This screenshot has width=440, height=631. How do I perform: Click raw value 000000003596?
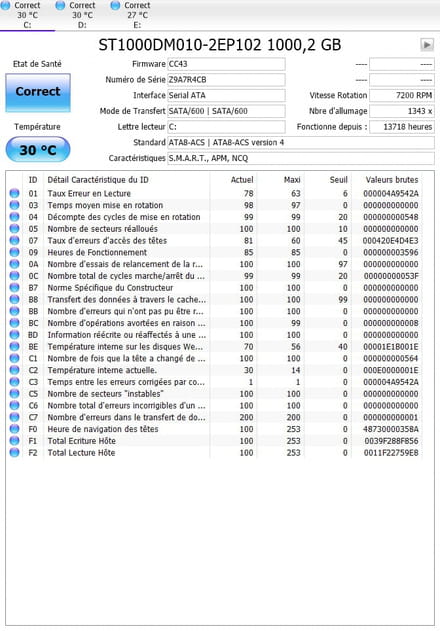click(x=391, y=253)
